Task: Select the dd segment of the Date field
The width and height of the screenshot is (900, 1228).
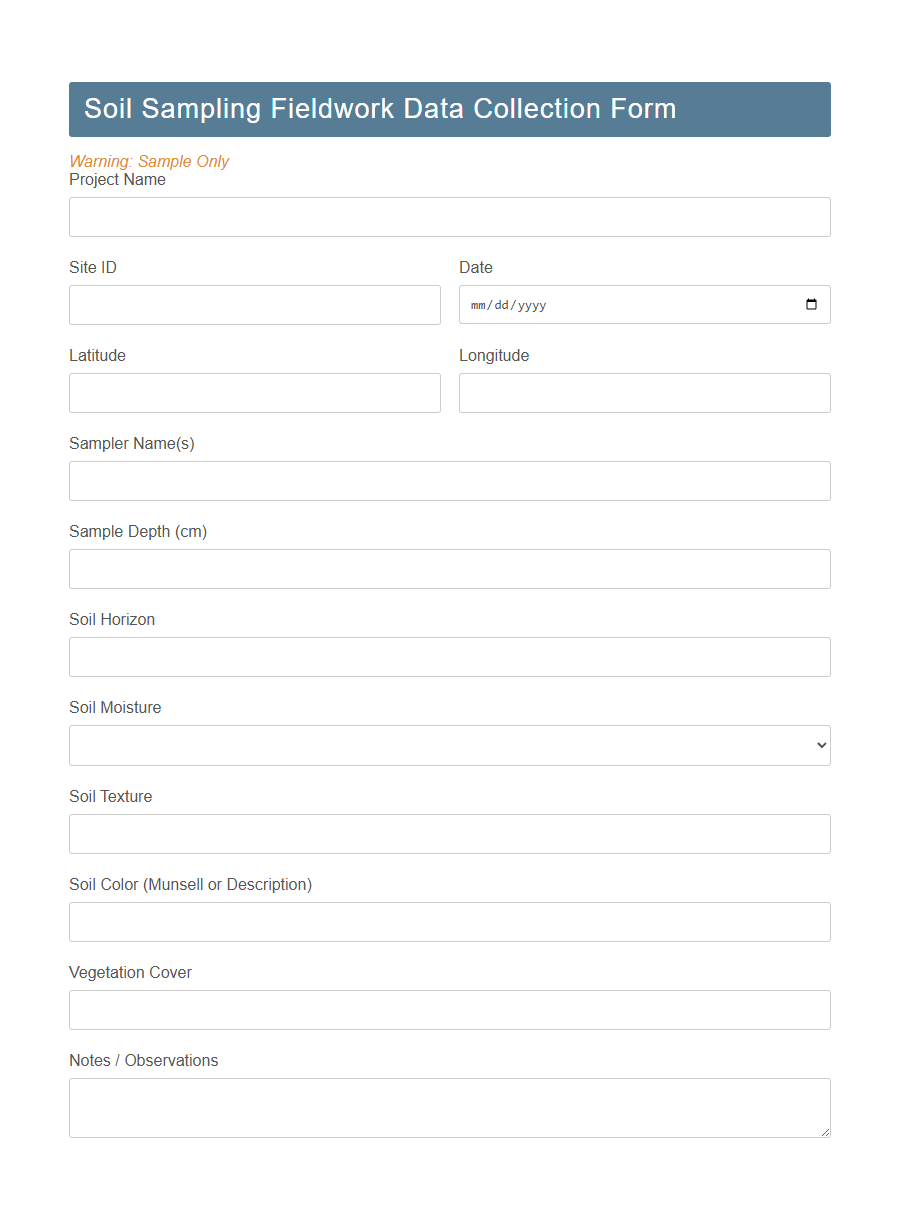Action: pos(502,305)
